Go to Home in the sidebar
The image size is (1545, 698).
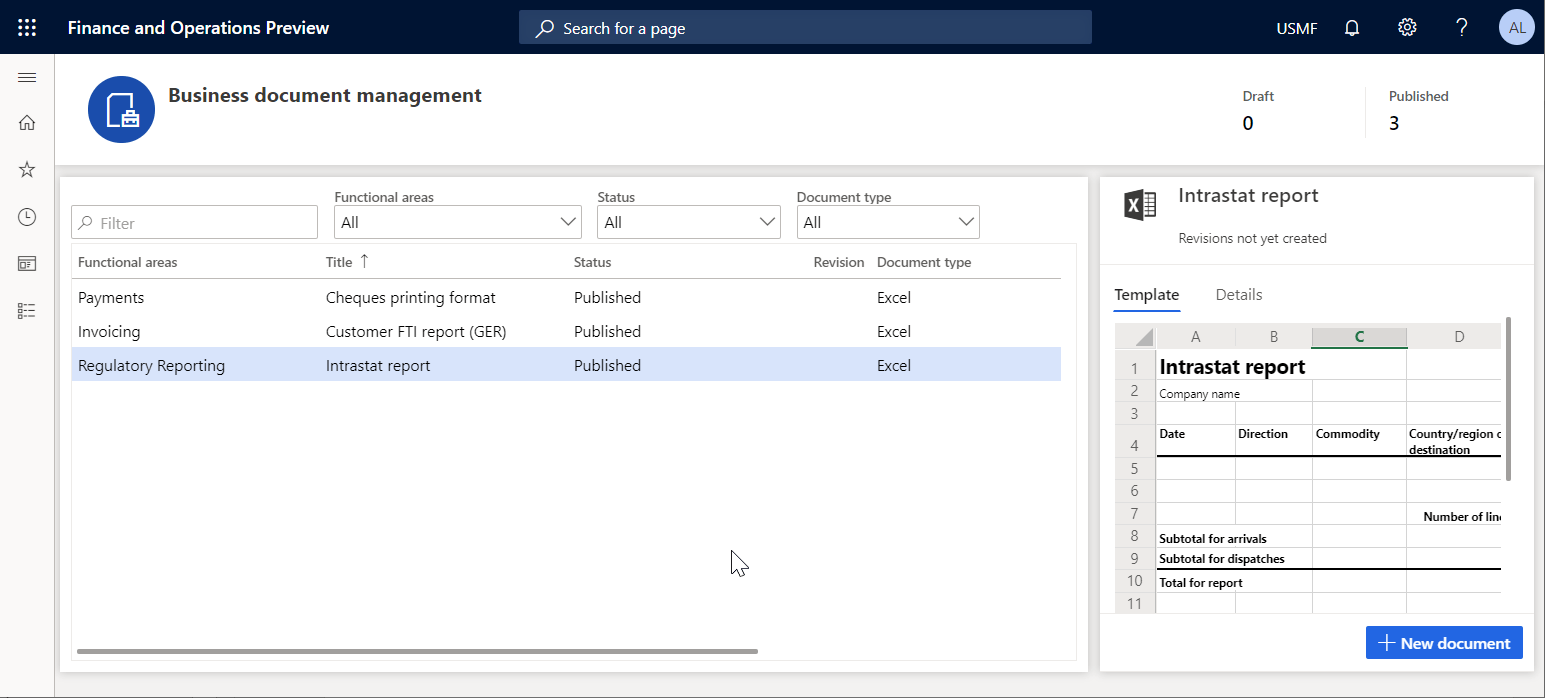[x=27, y=123]
